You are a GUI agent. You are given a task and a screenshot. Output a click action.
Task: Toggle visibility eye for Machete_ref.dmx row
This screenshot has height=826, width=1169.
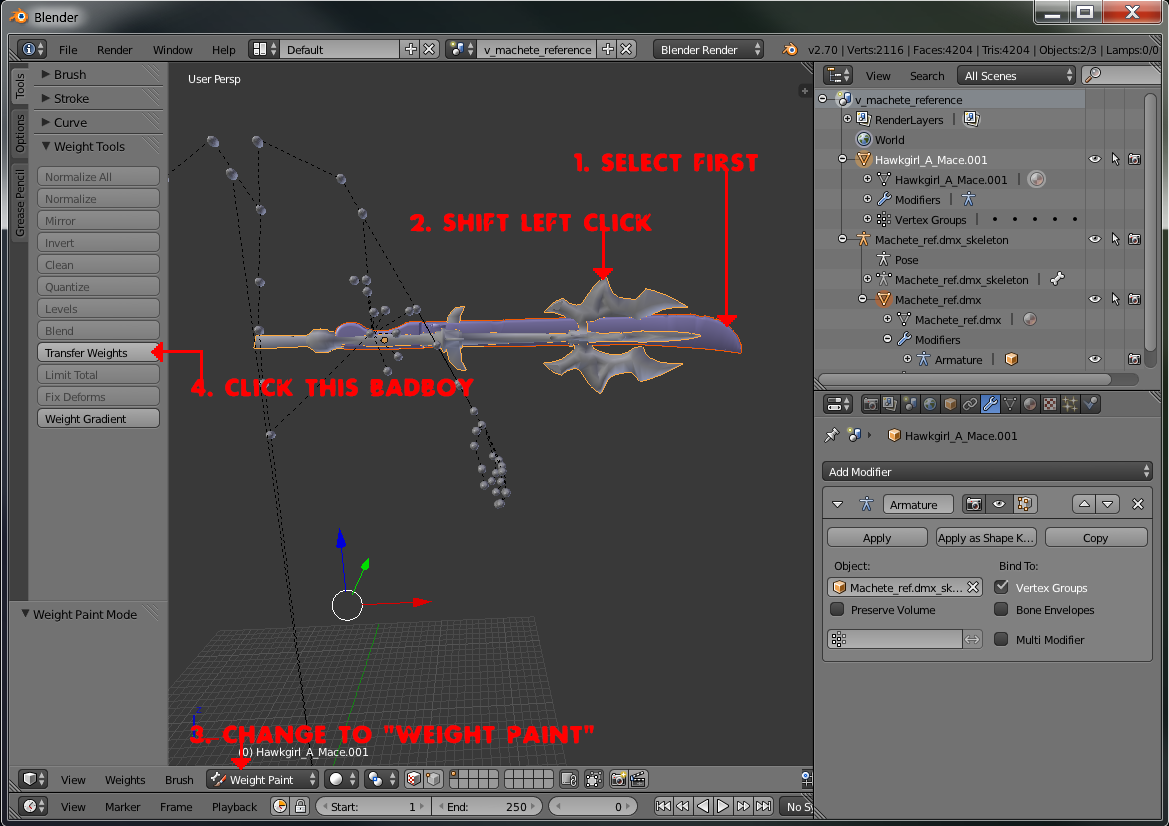click(x=1094, y=300)
